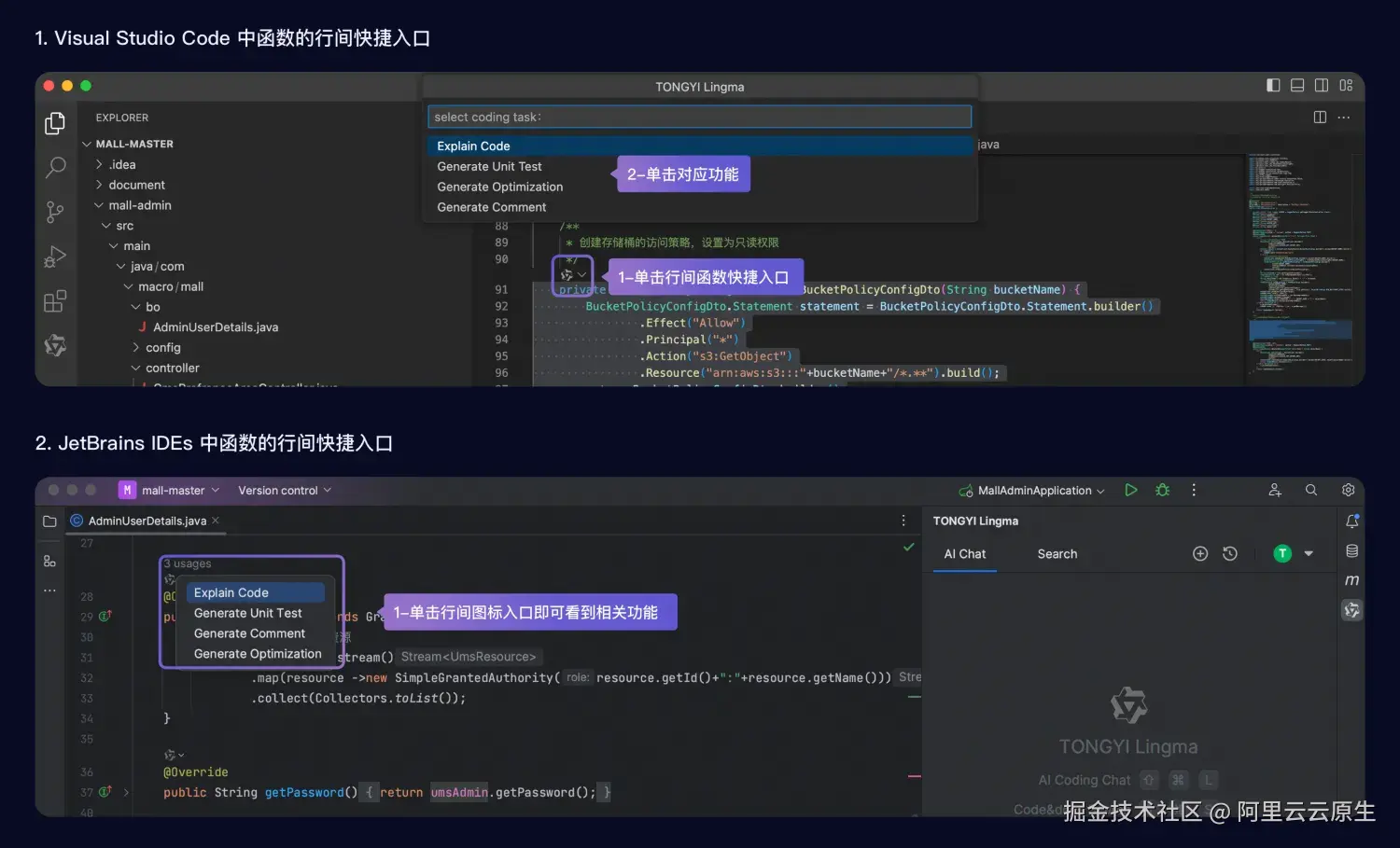Select Generate Comment in the JetBrains popup
This screenshot has width=1400, height=848.
point(249,633)
